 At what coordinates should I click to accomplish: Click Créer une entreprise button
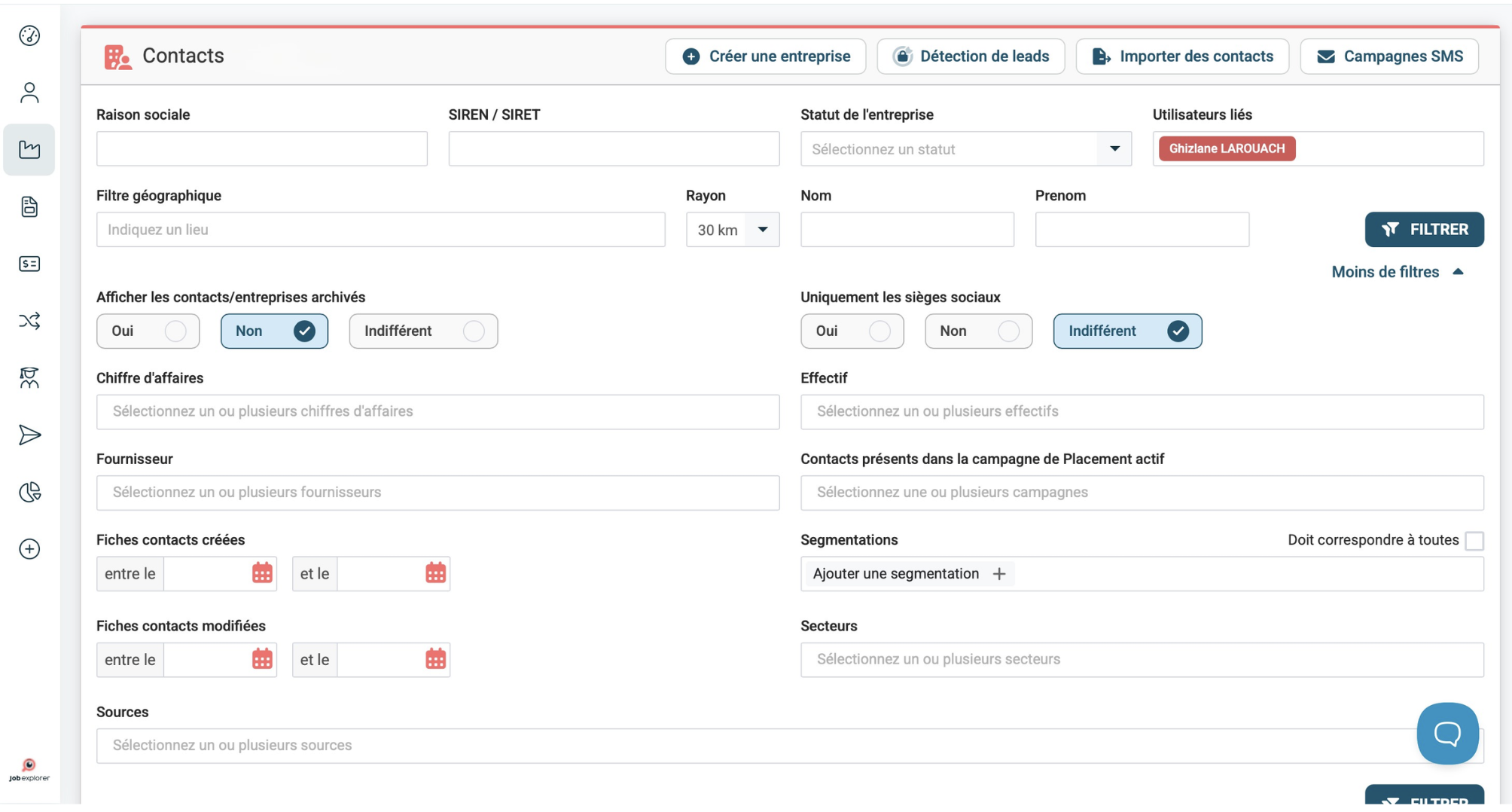766,56
